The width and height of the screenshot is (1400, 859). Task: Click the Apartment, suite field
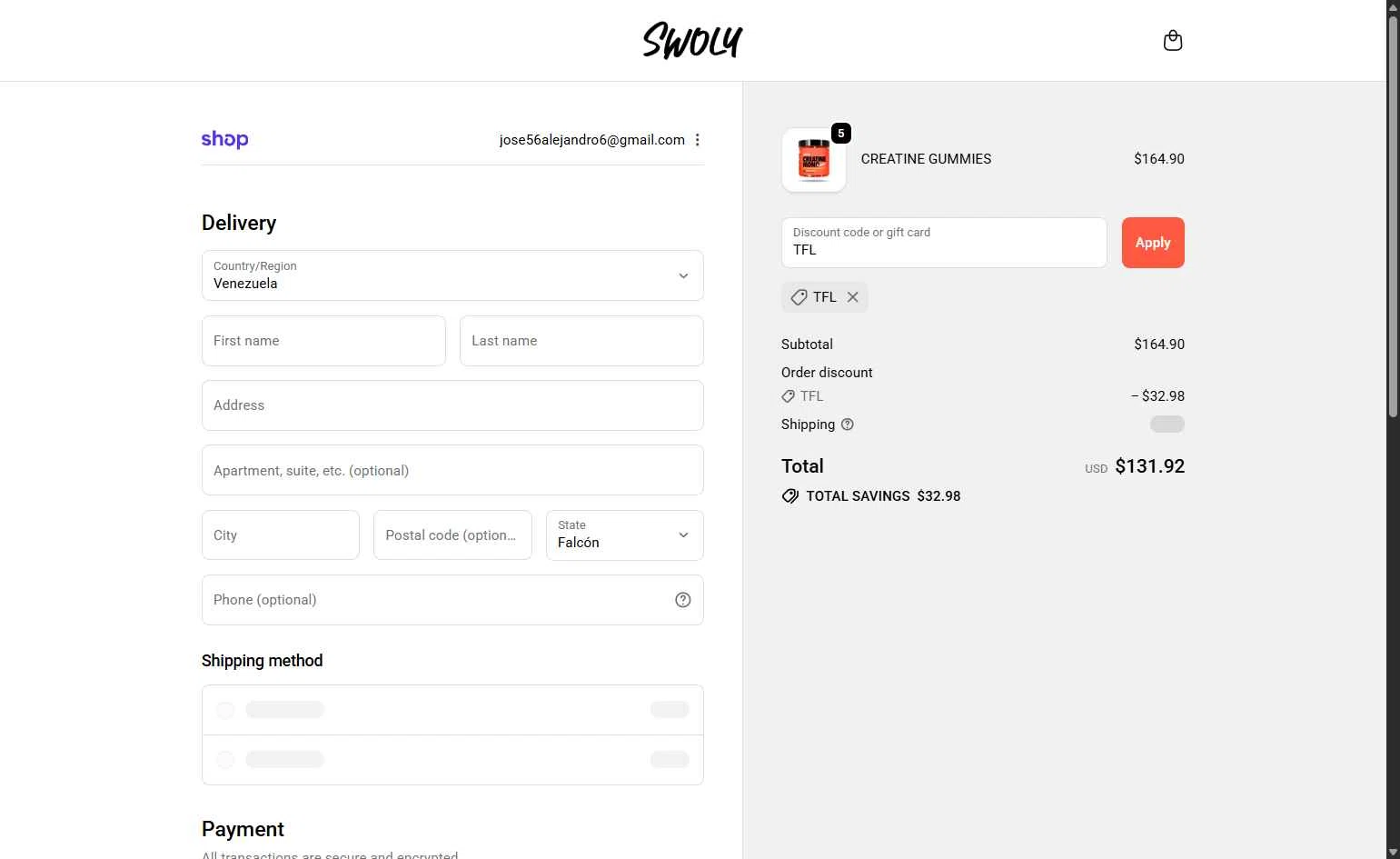(x=452, y=470)
